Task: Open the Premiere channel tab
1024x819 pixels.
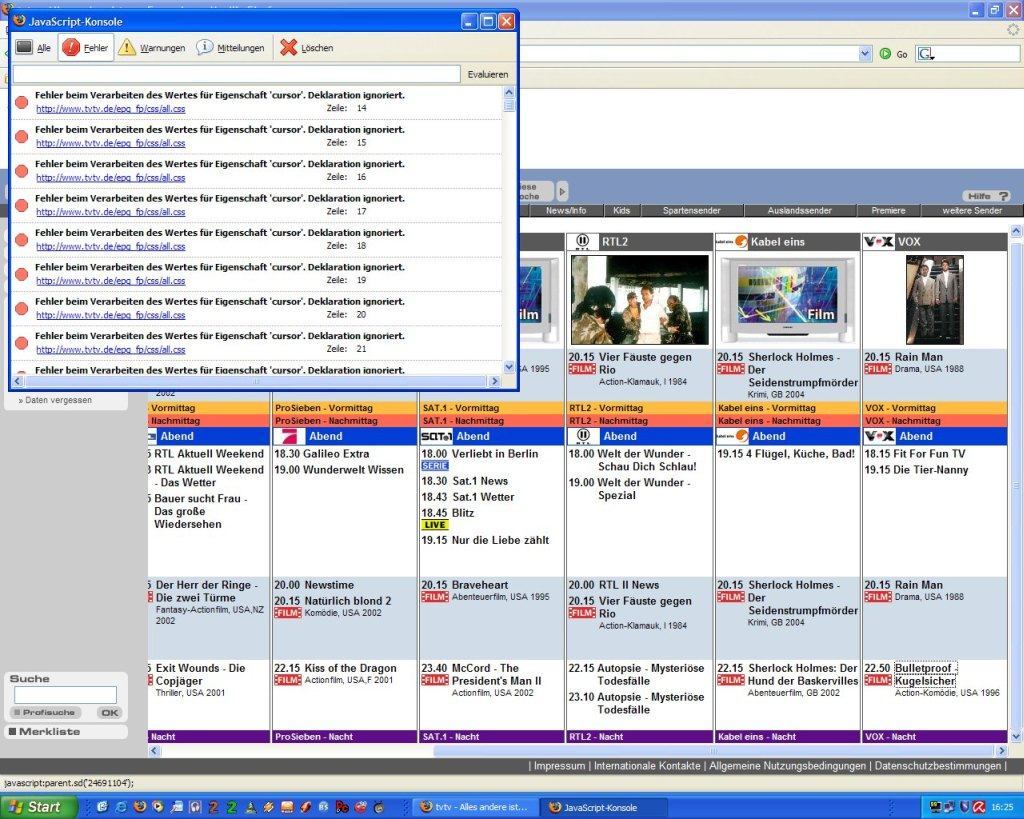Action: click(888, 210)
